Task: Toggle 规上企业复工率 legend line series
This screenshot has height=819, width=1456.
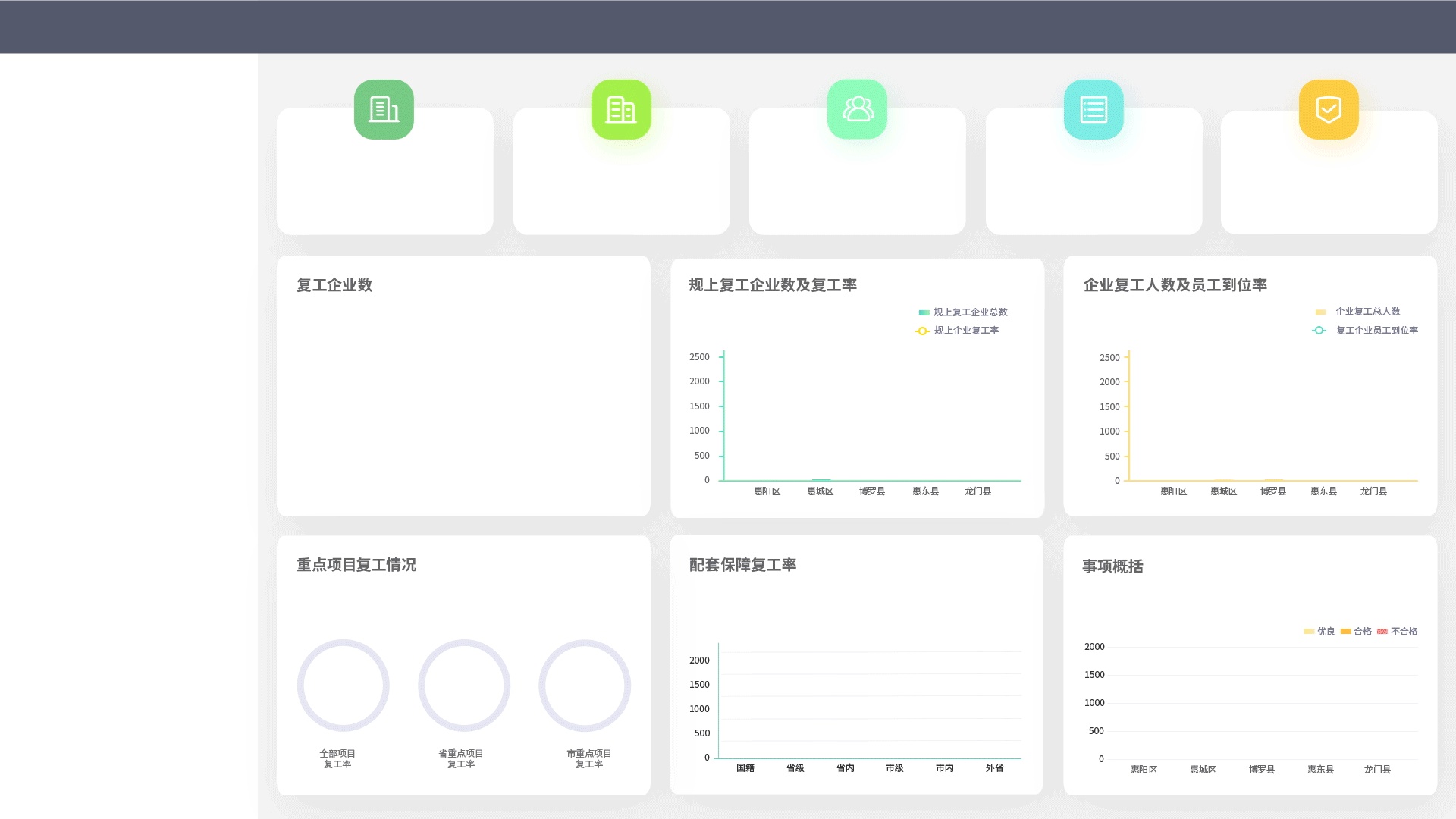Action: (x=958, y=331)
